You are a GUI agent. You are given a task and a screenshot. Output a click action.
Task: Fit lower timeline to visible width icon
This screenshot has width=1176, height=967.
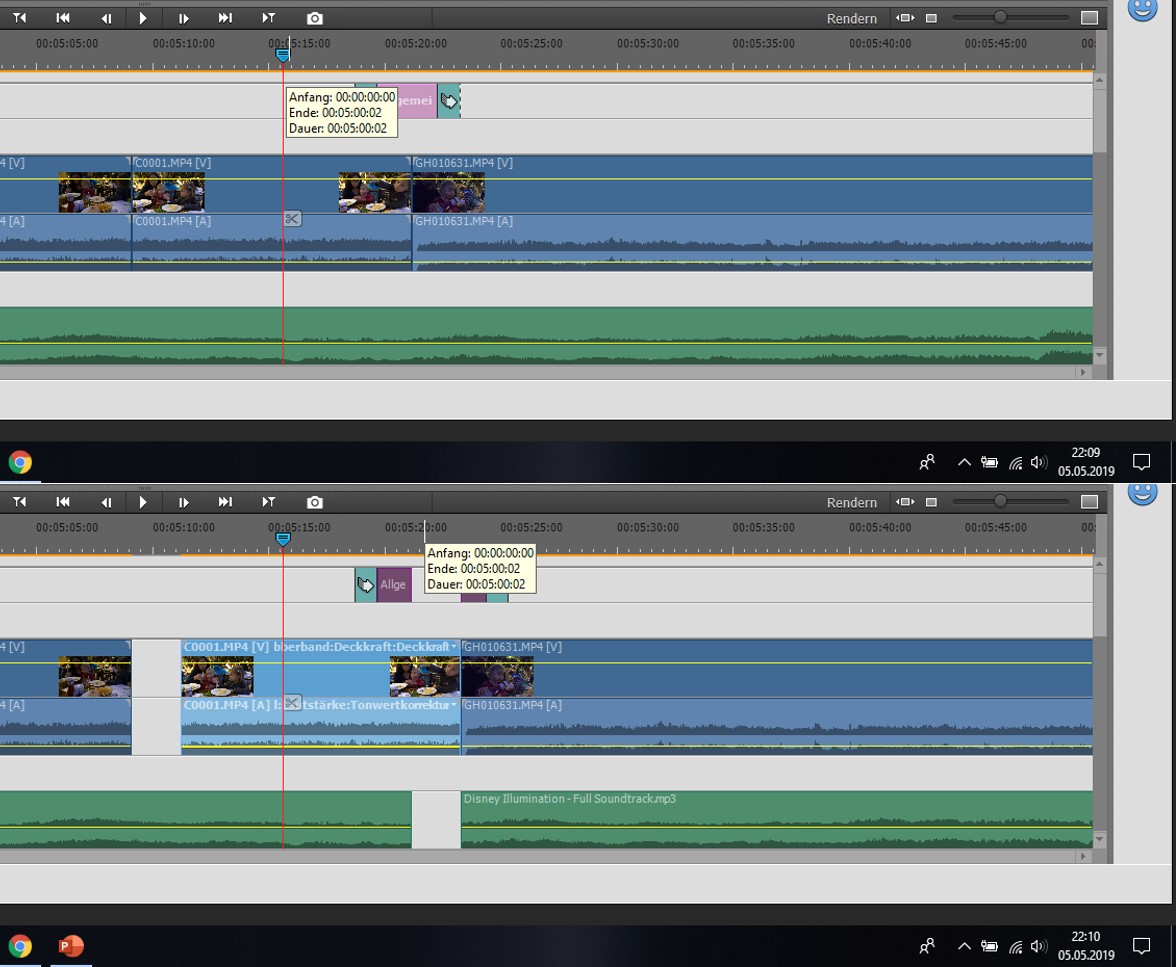point(905,502)
